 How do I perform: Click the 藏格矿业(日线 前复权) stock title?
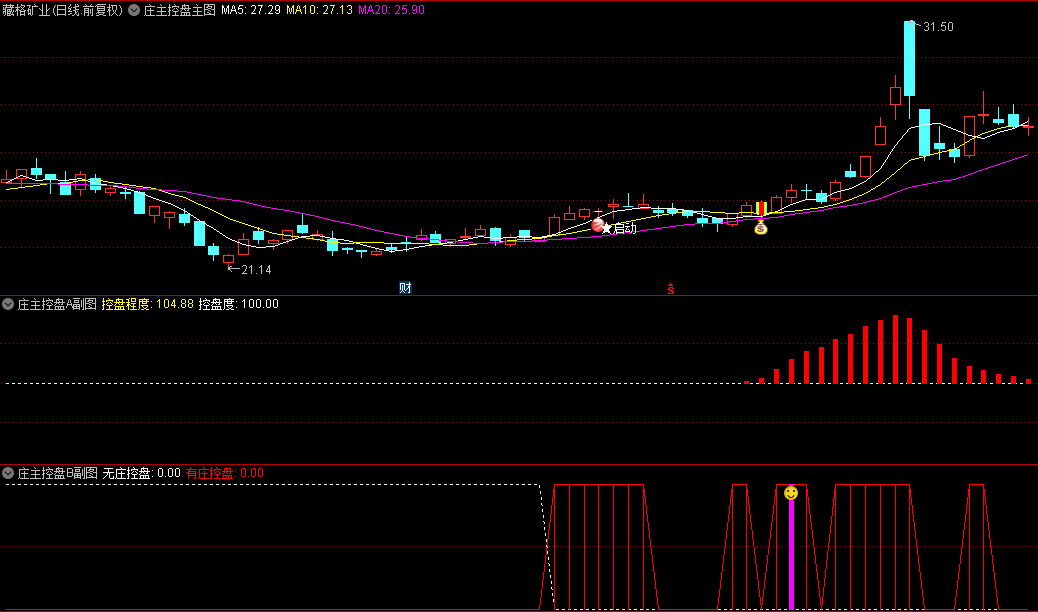point(62,10)
